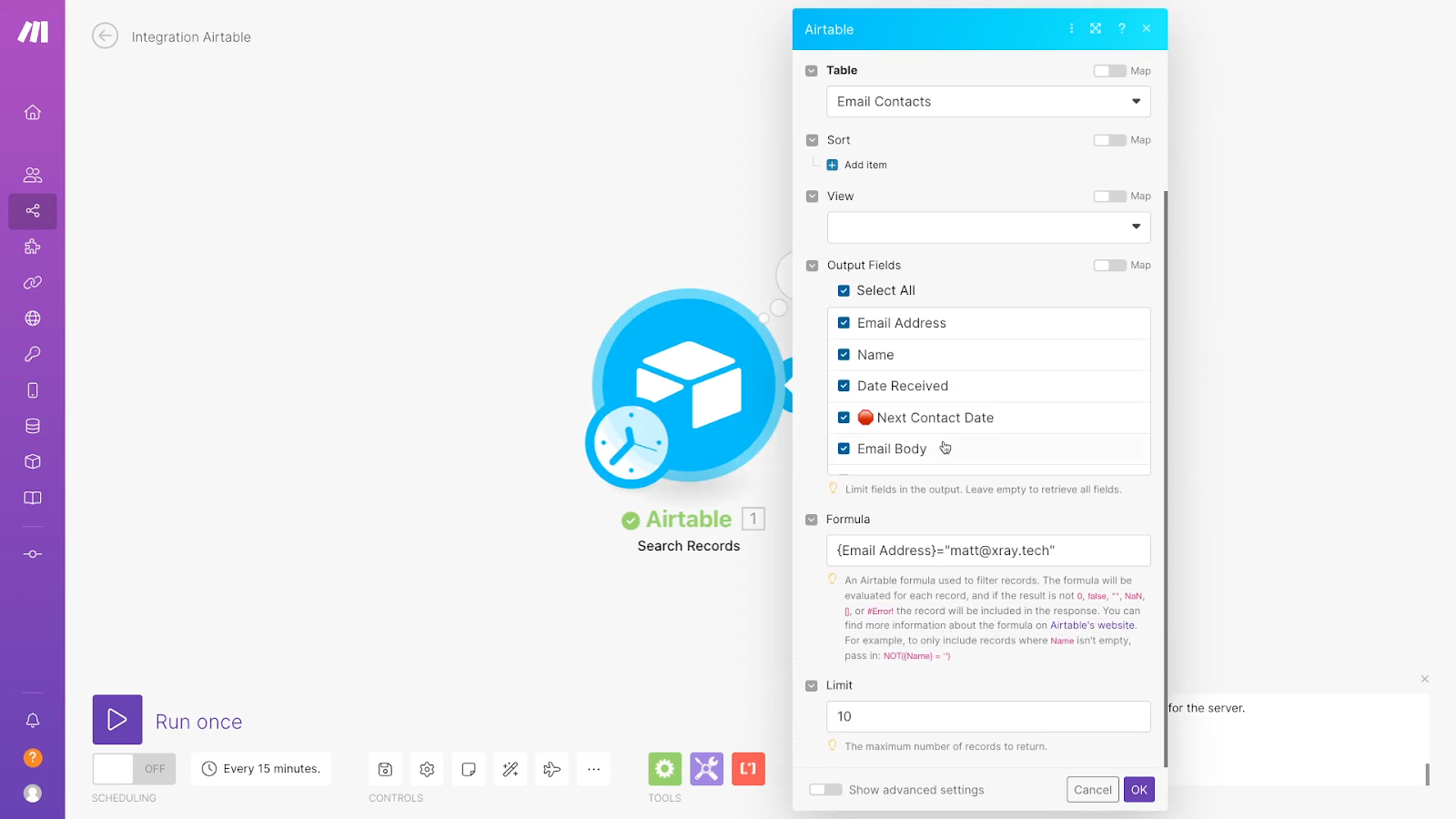
Task: Collapse the Sort section checkbox
Action: 812,140
